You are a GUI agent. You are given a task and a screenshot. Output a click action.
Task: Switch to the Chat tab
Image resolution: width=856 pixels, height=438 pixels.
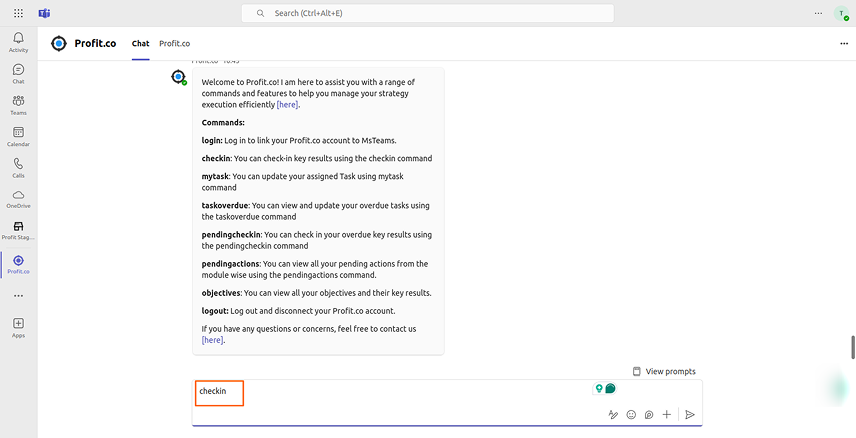coord(140,44)
